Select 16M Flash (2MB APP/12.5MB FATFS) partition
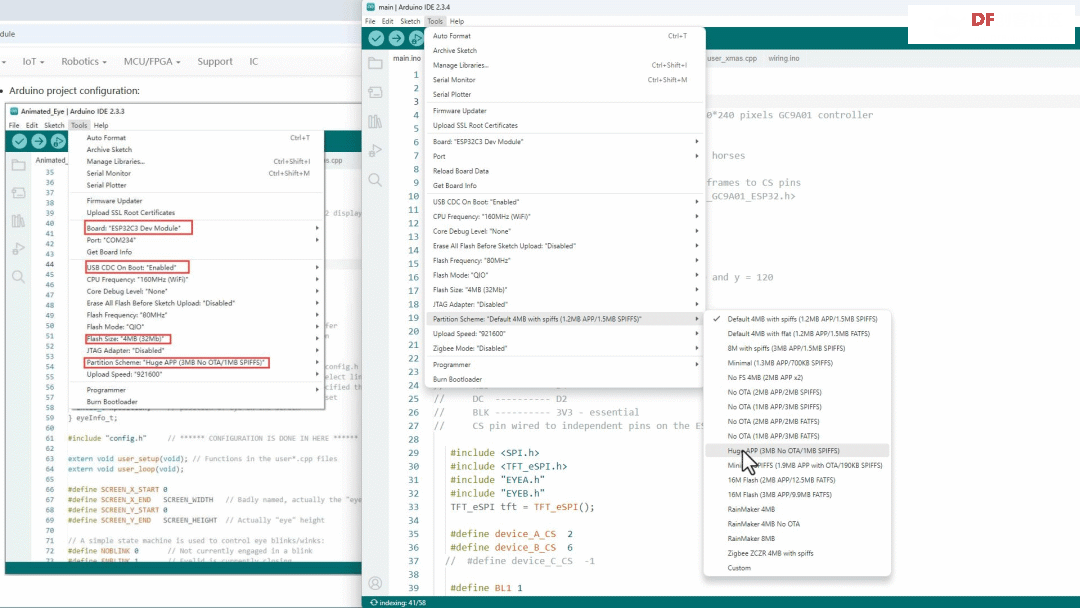1080x608 pixels. point(797,480)
